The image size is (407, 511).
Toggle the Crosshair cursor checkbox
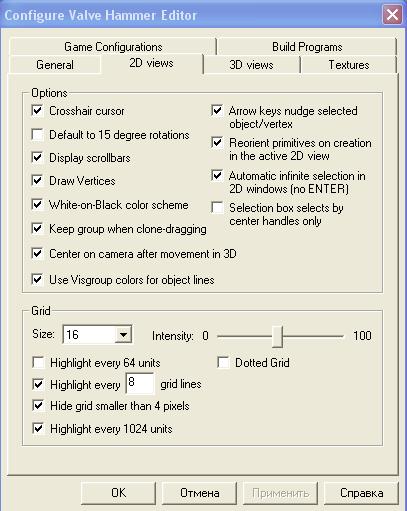37,110
